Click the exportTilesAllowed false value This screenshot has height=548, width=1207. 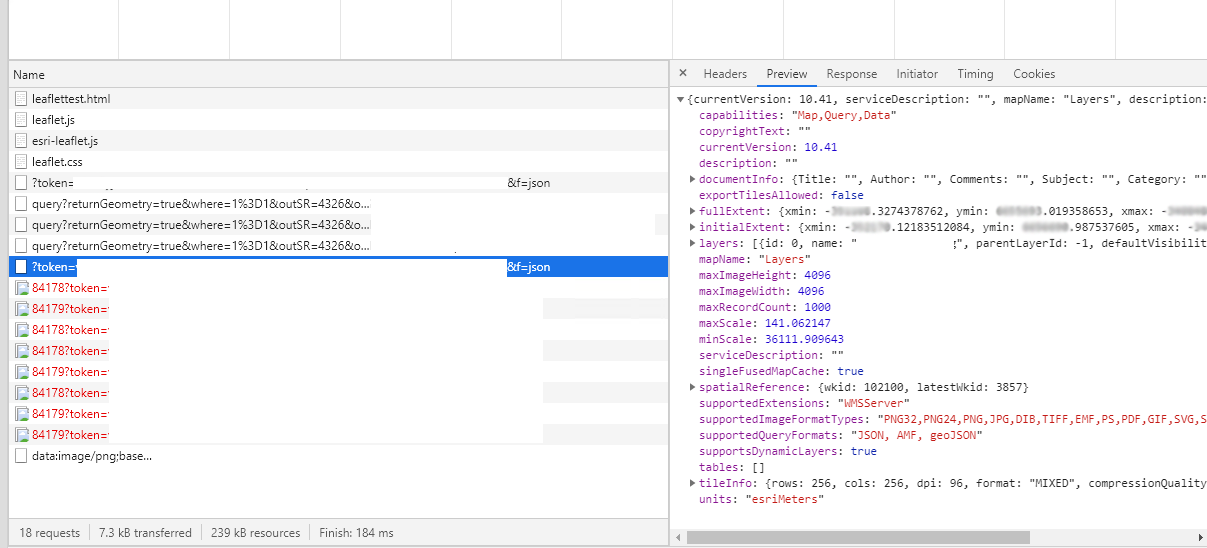click(x=847, y=195)
